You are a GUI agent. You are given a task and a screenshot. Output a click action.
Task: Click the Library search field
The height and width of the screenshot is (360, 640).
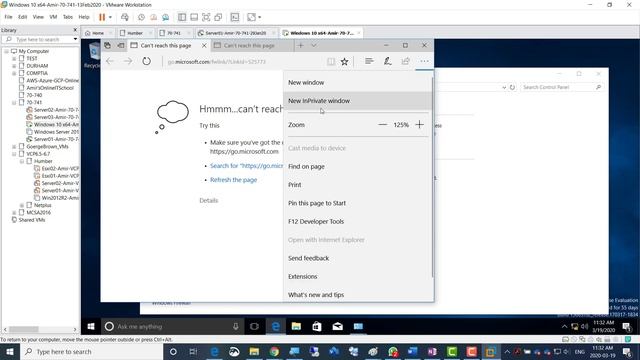pos(39,39)
